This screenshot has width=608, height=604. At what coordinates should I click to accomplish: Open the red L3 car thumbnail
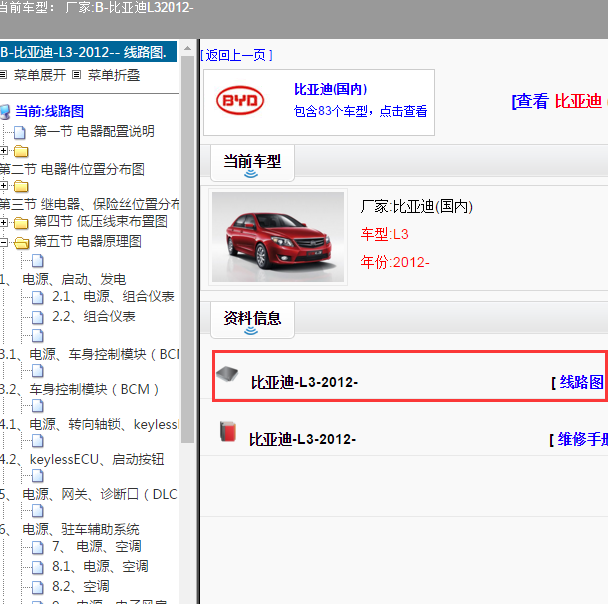click(278, 237)
